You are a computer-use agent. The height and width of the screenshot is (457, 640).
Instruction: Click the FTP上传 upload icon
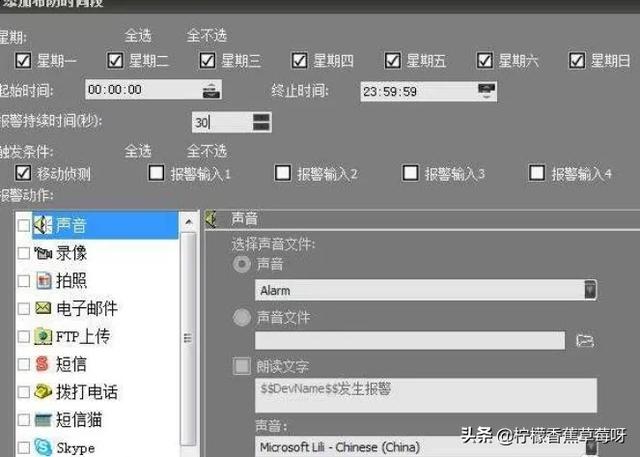tap(43, 337)
